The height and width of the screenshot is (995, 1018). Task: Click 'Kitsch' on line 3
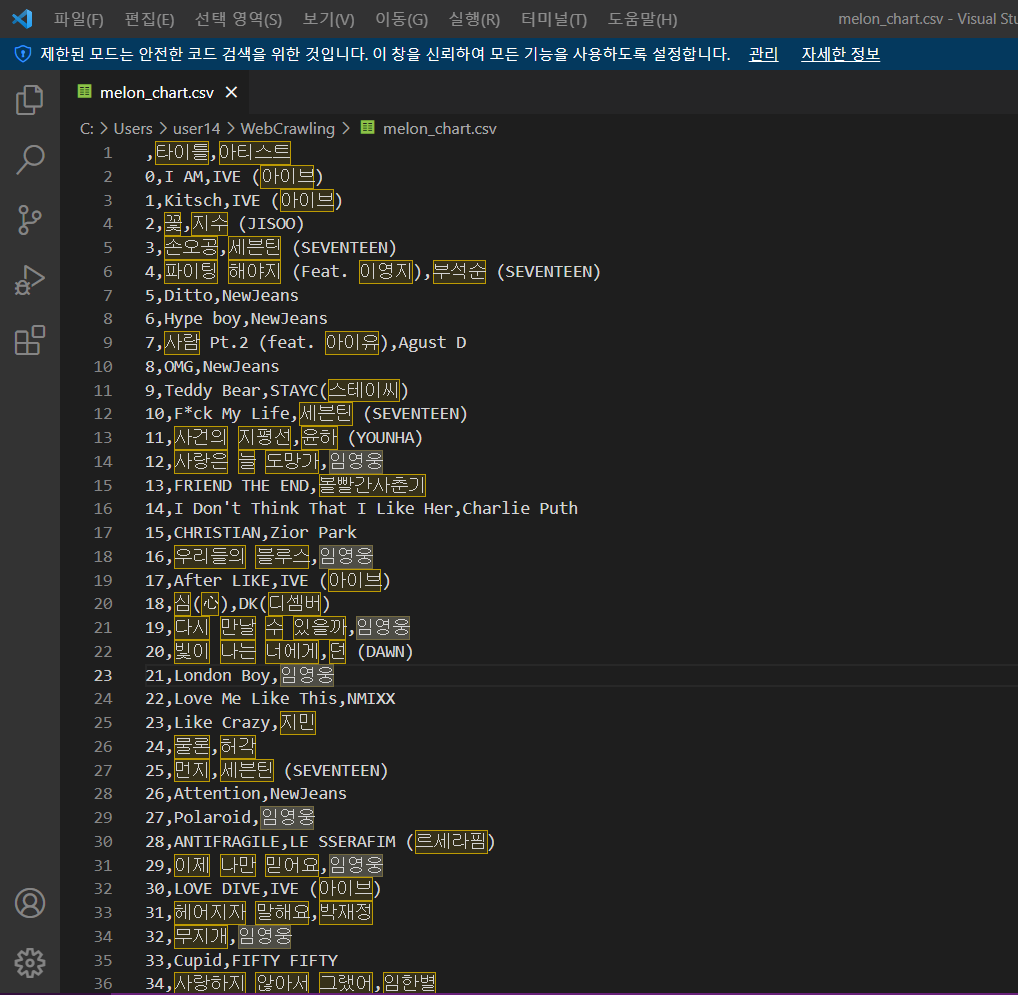[193, 201]
